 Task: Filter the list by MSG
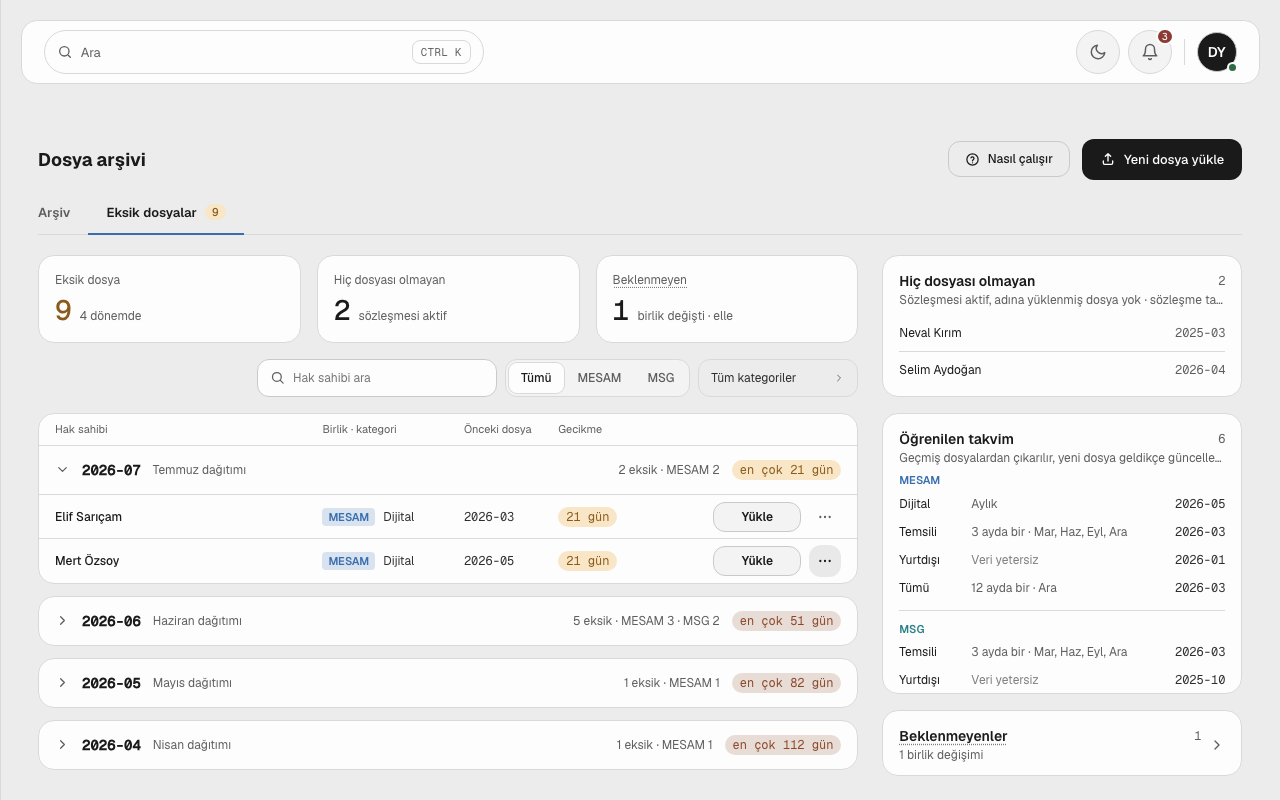click(x=661, y=378)
